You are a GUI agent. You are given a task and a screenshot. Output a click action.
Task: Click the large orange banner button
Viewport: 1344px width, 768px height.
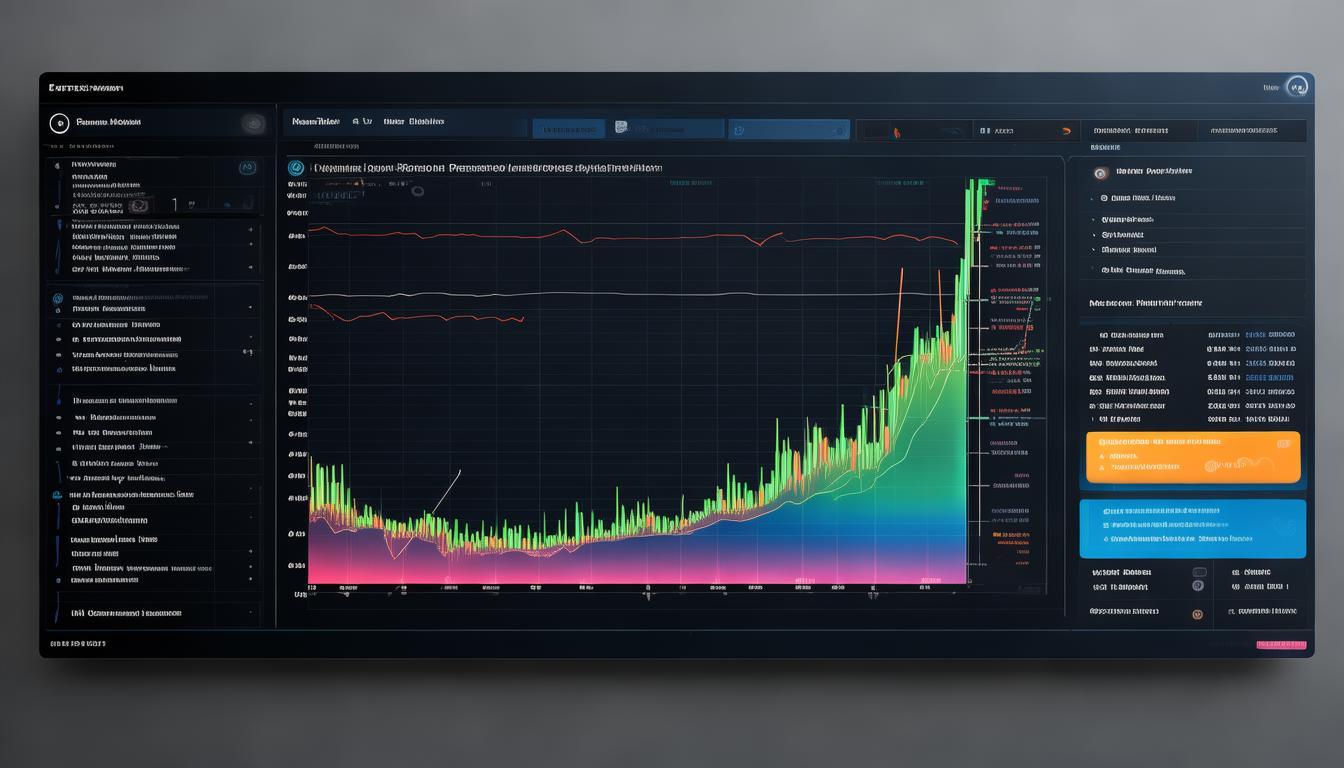1192,457
